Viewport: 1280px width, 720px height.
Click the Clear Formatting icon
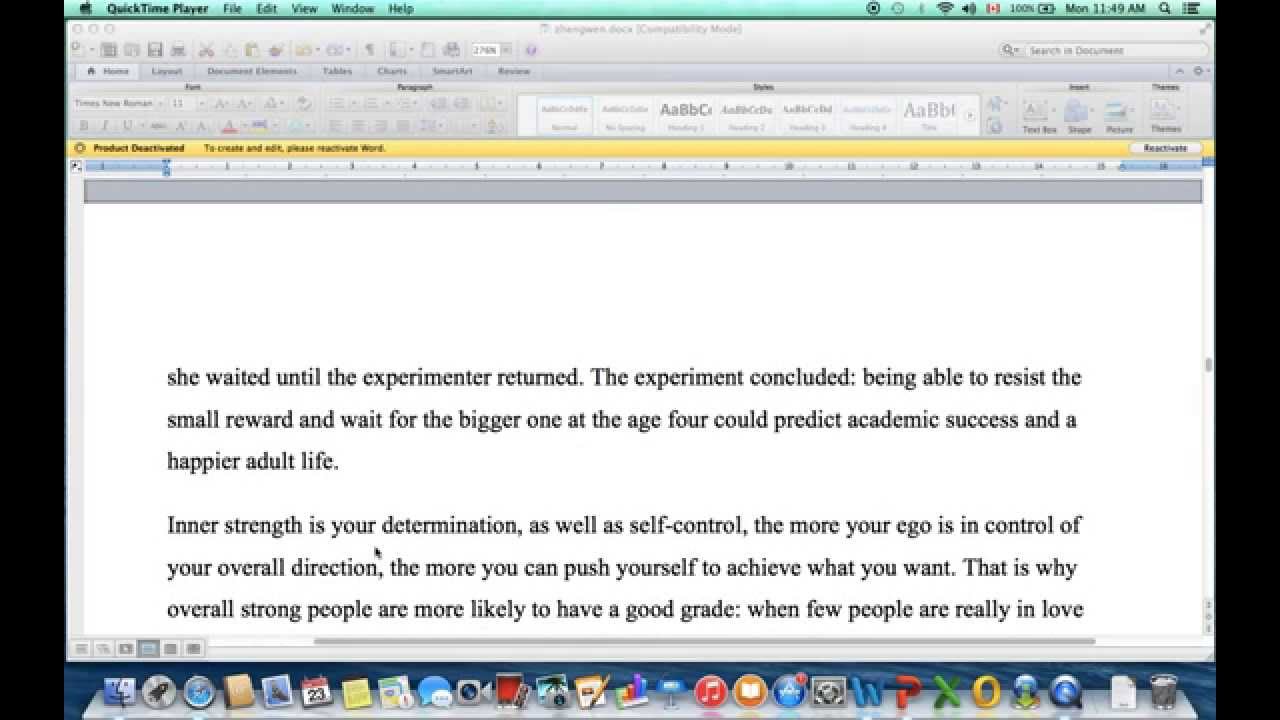(304, 103)
